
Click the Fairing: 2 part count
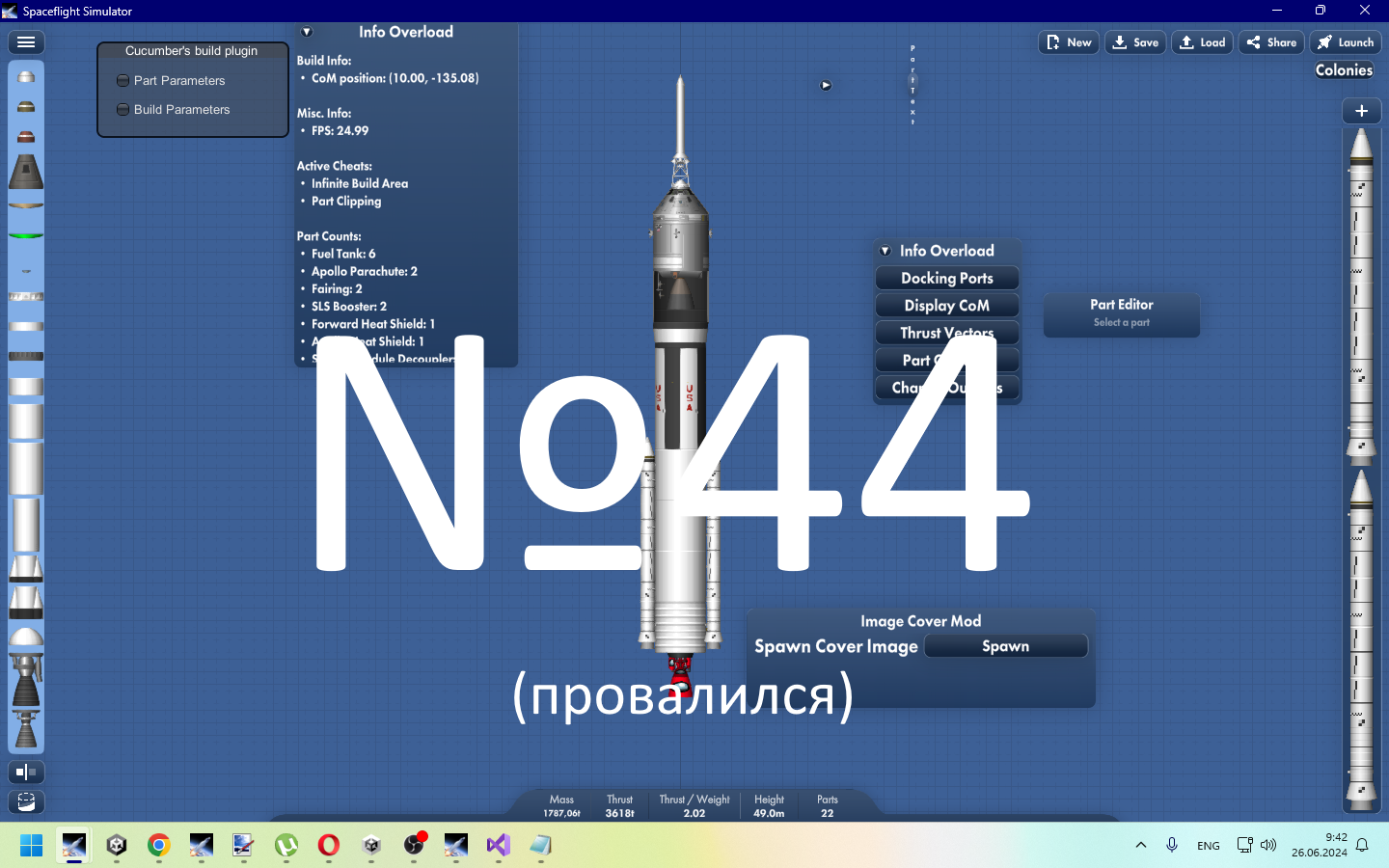coord(337,288)
